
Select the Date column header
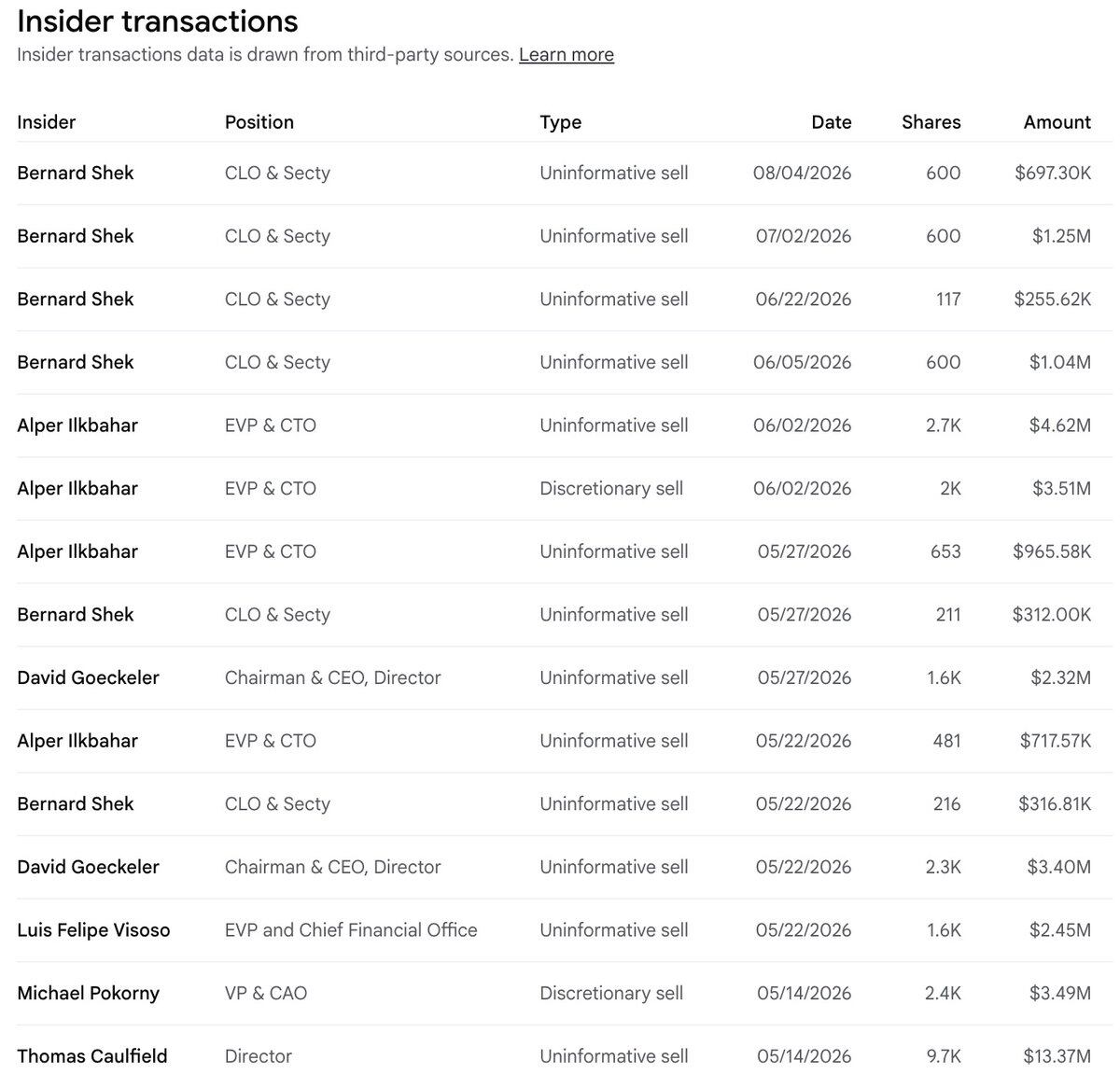[832, 122]
